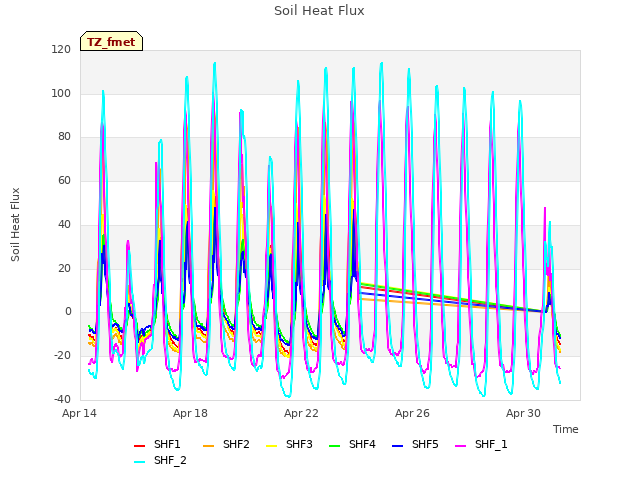640x480 pixels.
Task: Click the Apr 14 x-axis tick label
Action: pos(79,413)
